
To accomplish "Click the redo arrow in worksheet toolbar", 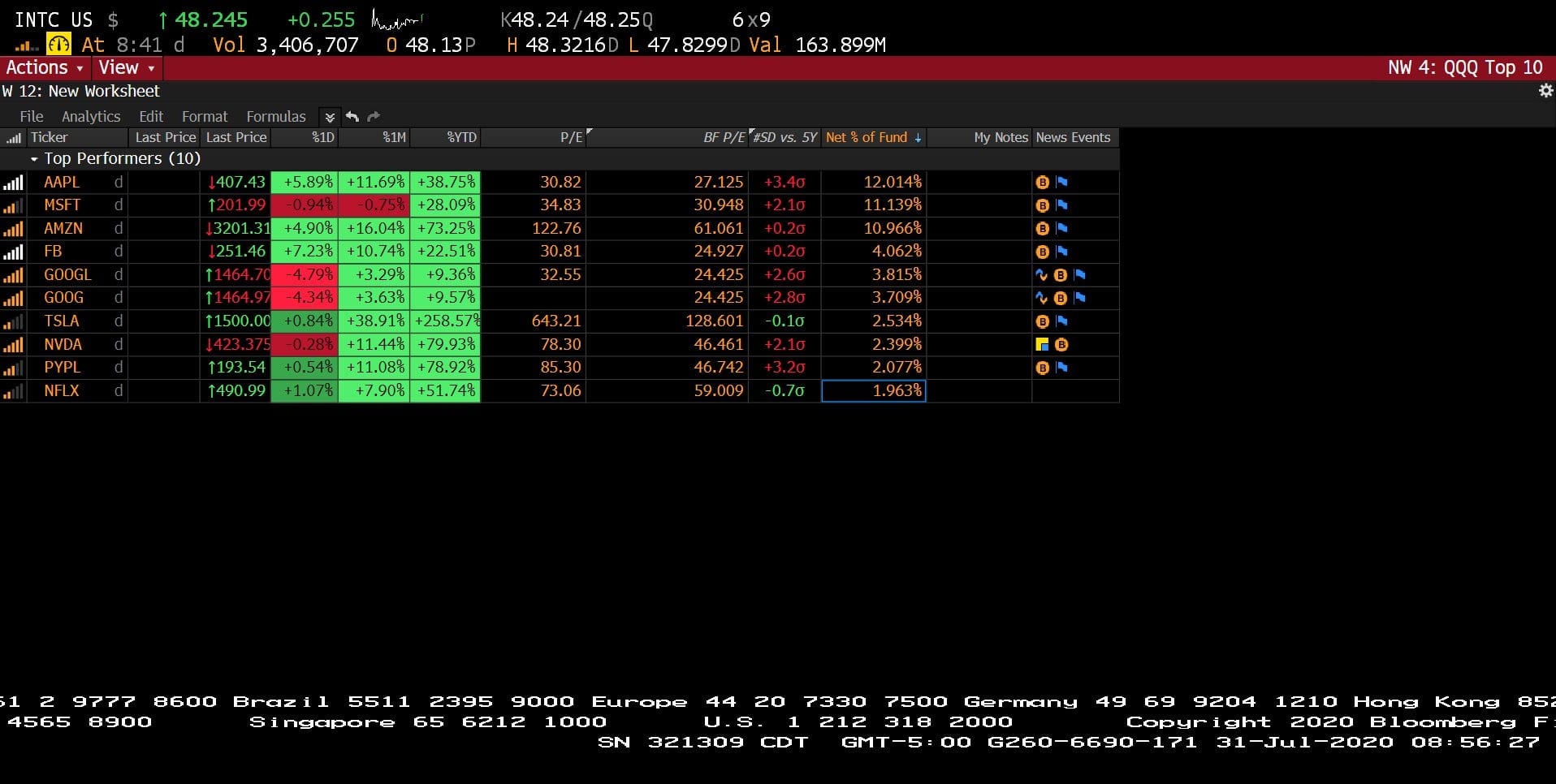I will (x=374, y=117).
